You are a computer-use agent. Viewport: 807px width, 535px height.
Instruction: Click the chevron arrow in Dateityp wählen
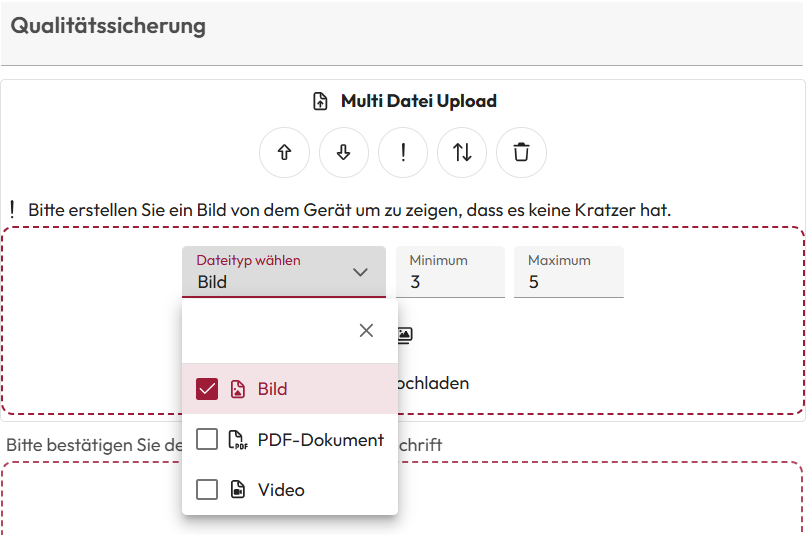[361, 272]
